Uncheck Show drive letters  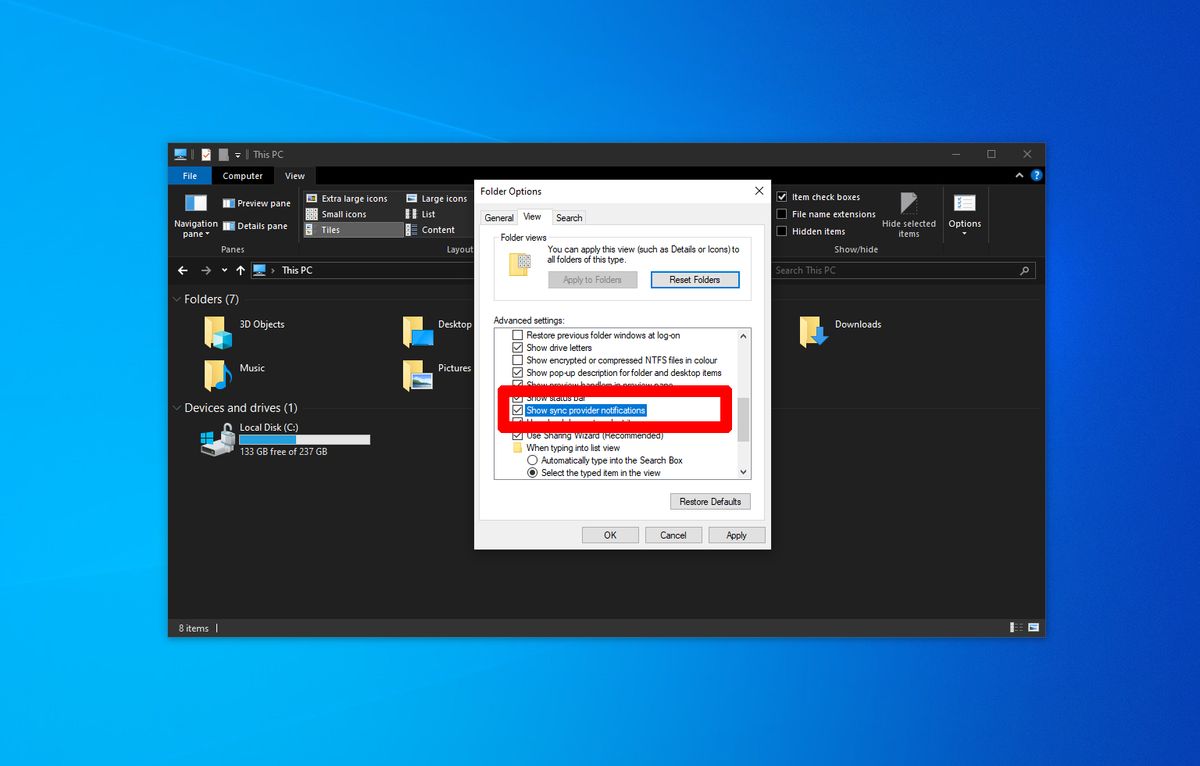coord(518,348)
